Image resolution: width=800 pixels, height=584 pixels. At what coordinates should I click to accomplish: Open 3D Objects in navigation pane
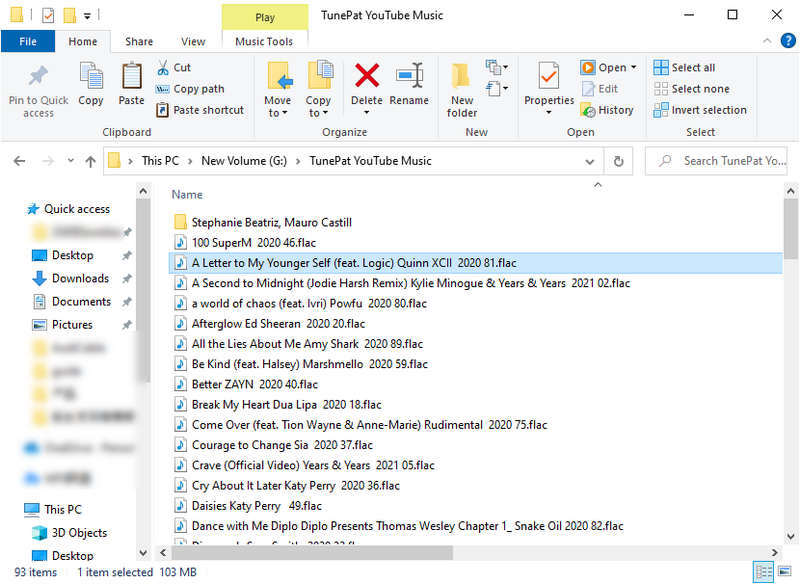pyautogui.click(x=79, y=532)
